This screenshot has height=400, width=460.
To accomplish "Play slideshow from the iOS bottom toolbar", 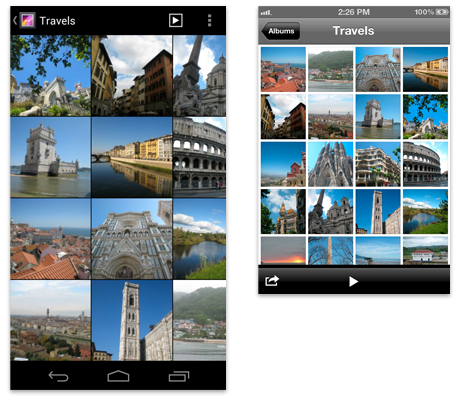I will pos(353,281).
